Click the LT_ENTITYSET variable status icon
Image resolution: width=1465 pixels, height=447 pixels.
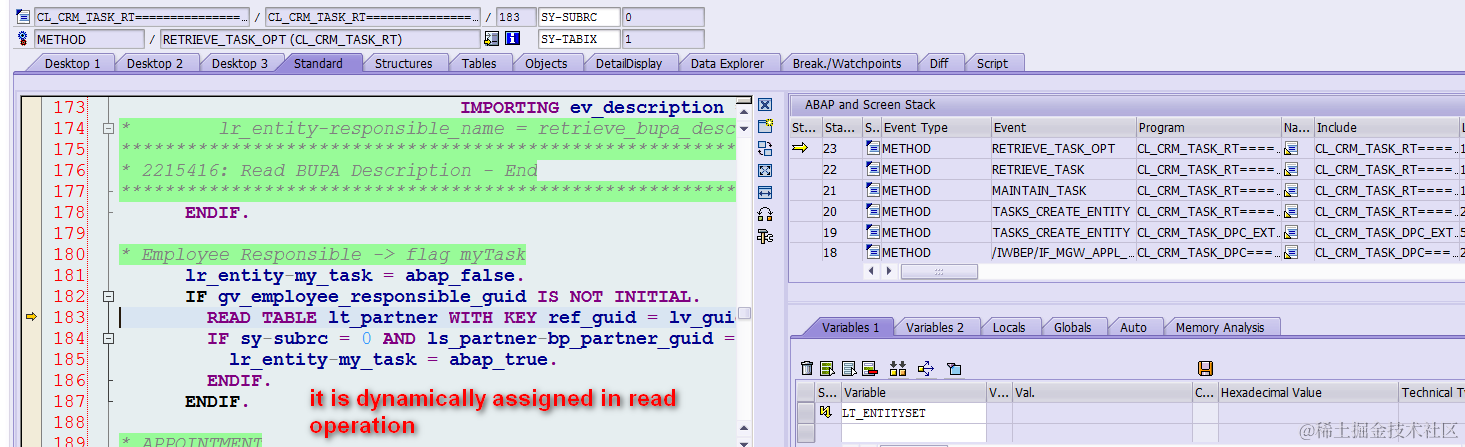pos(826,412)
